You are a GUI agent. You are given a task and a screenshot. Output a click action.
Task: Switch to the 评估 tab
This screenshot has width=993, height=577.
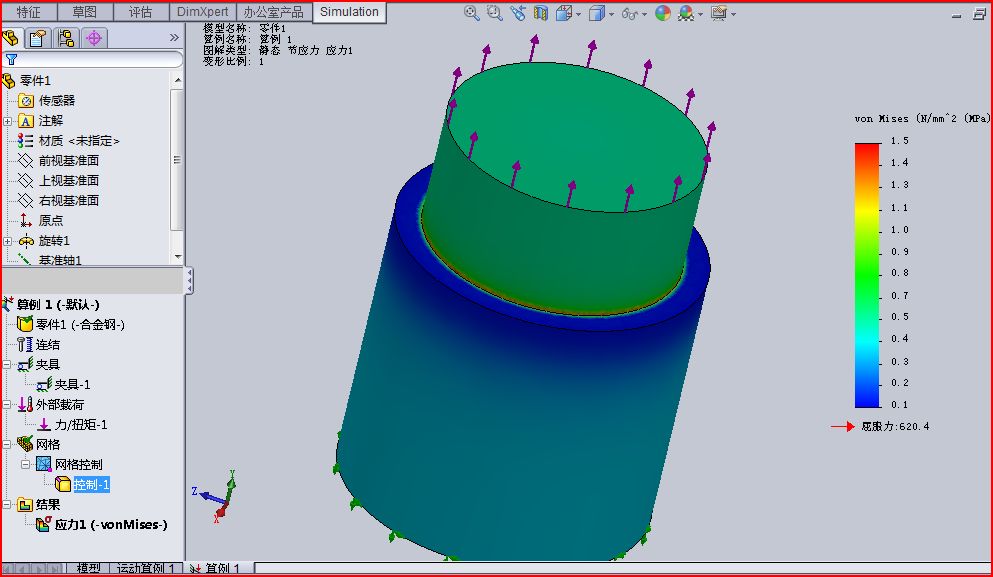pos(141,12)
